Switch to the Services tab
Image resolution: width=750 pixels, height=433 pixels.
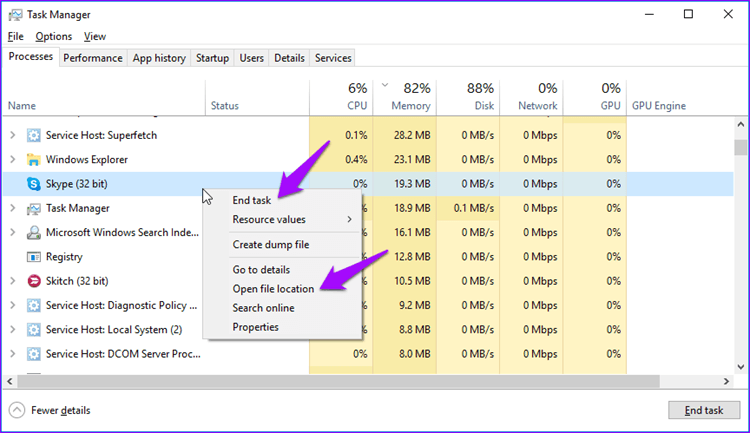coord(333,58)
